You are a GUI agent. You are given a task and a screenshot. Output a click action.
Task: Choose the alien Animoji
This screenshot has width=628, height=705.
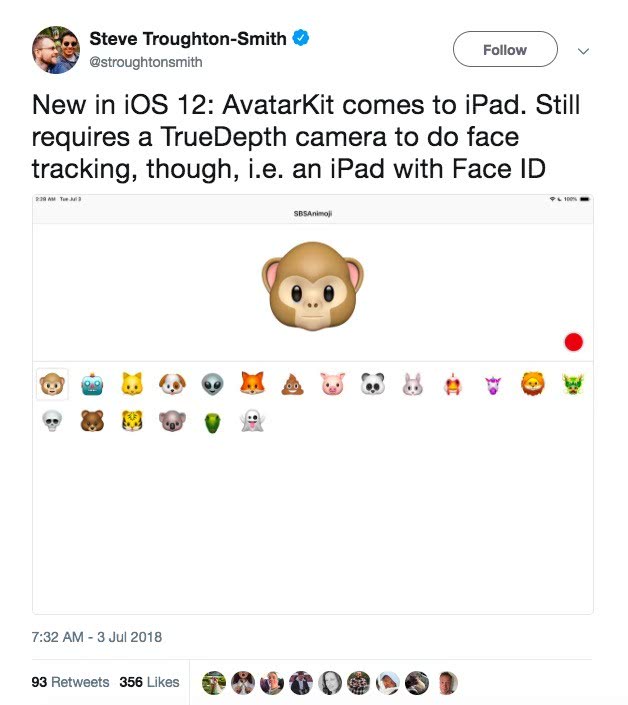(212, 383)
